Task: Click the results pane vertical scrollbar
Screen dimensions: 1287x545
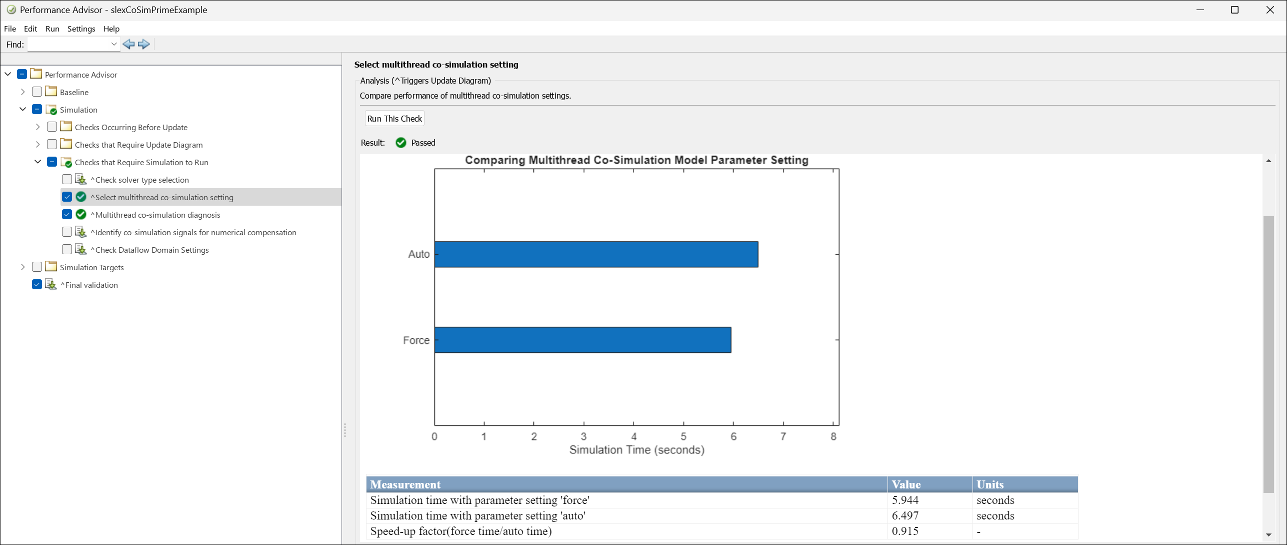Action: tap(1268, 350)
